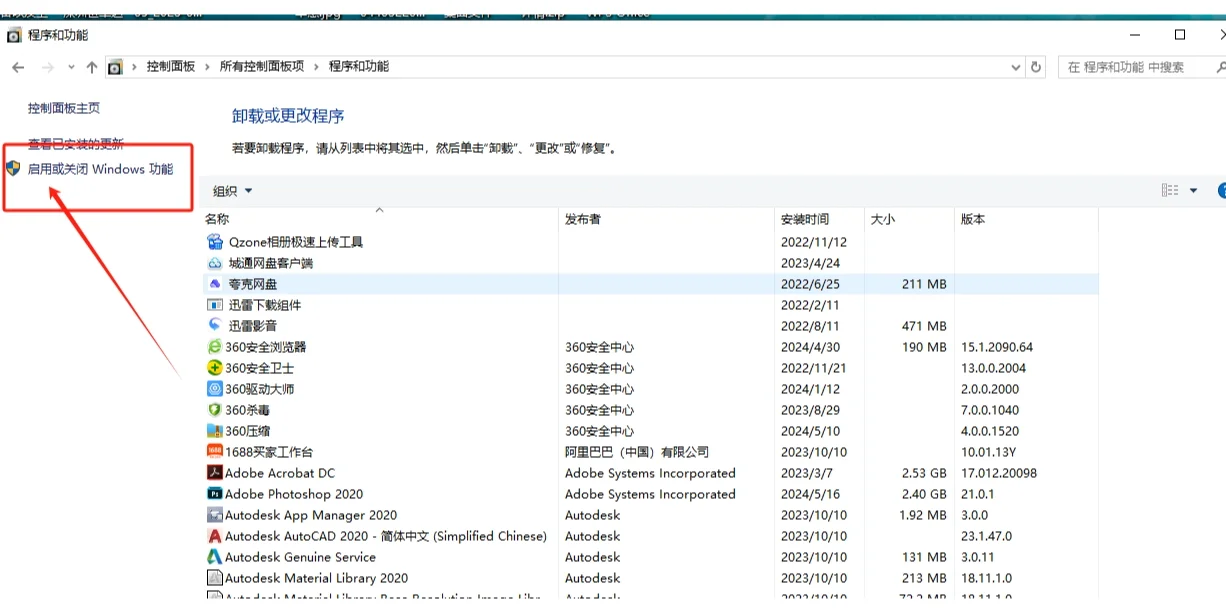Focus the 在 程序和功能 中搜索 box
The height and width of the screenshot is (613, 1226).
point(1135,67)
